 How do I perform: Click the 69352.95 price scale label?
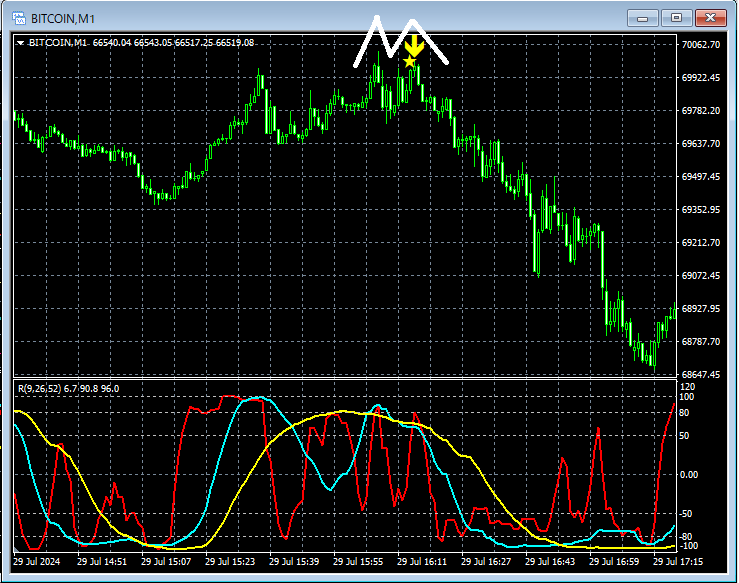point(701,210)
